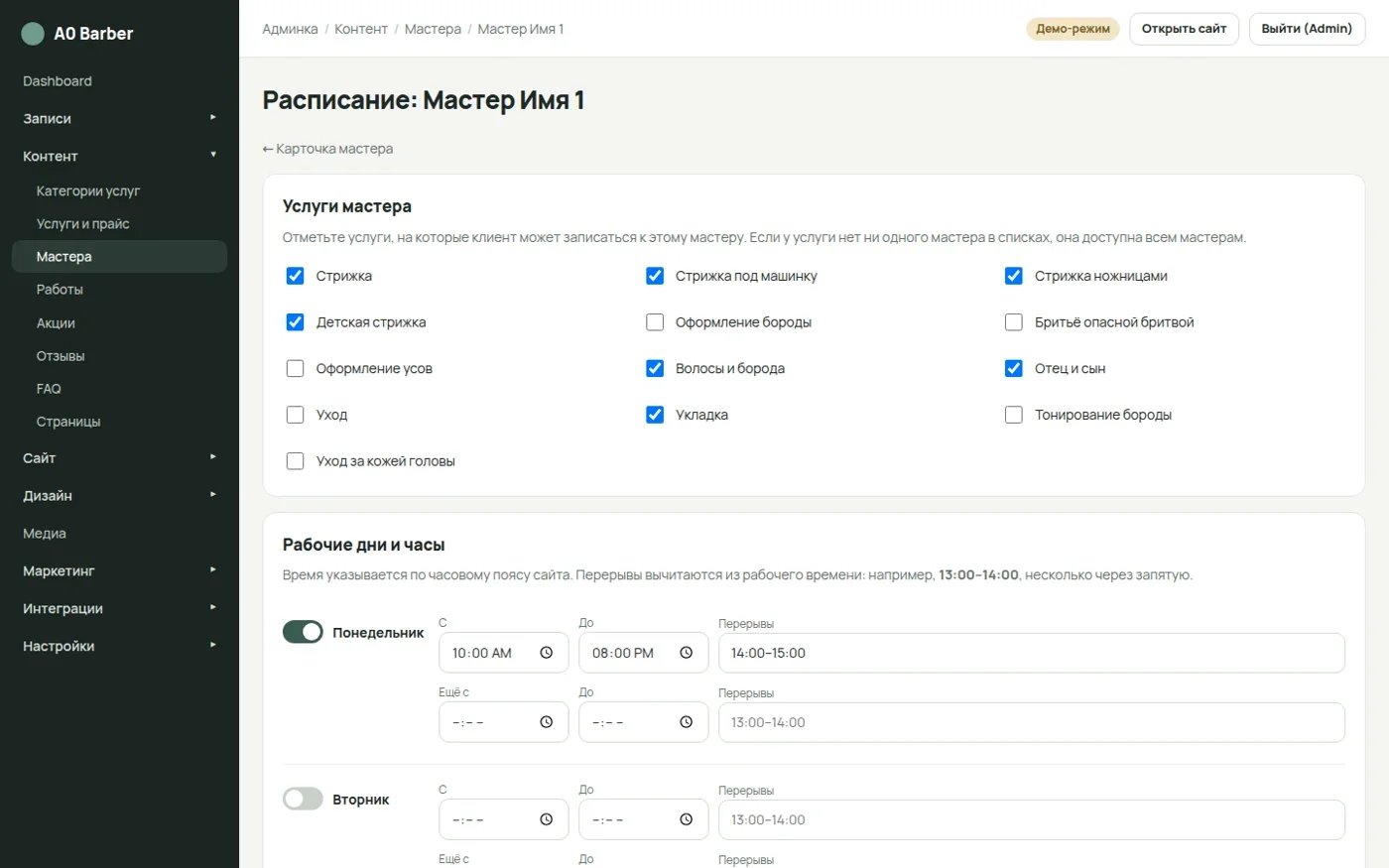Open Медиа in the sidebar

coord(119,533)
